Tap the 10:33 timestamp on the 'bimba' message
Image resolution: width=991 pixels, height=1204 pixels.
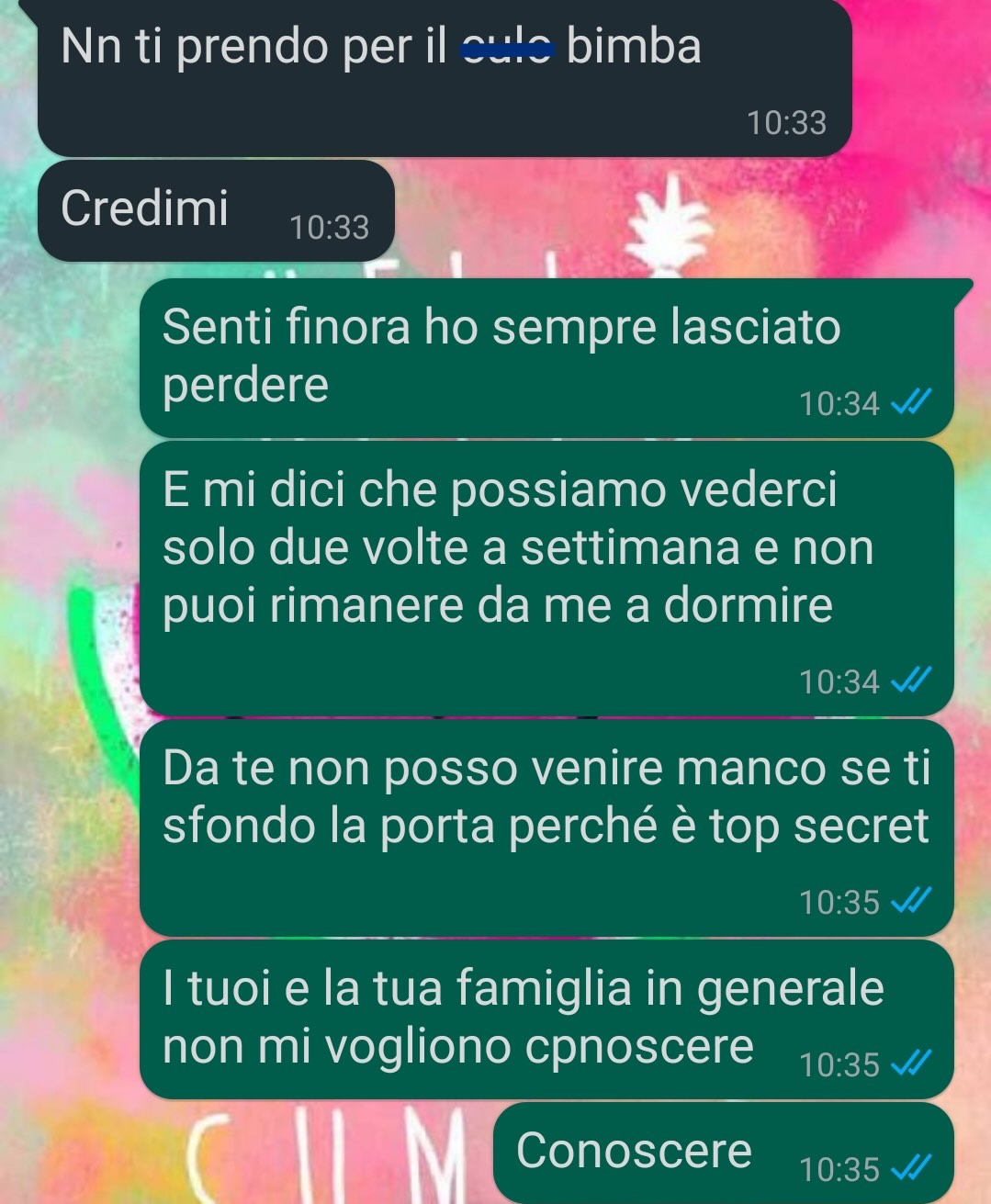[x=787, y=122]
